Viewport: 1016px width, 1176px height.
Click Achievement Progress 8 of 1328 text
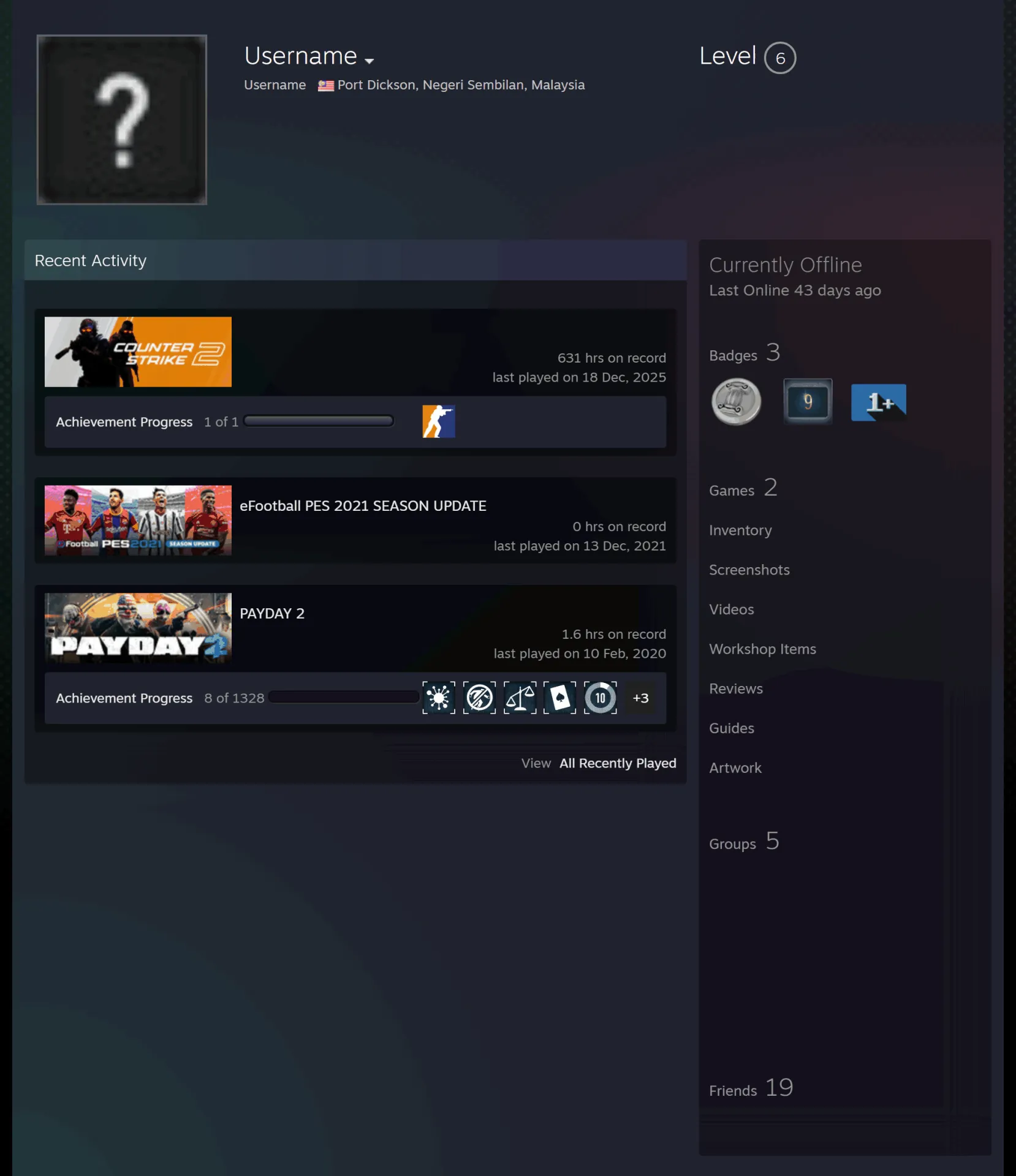(160, 698)
